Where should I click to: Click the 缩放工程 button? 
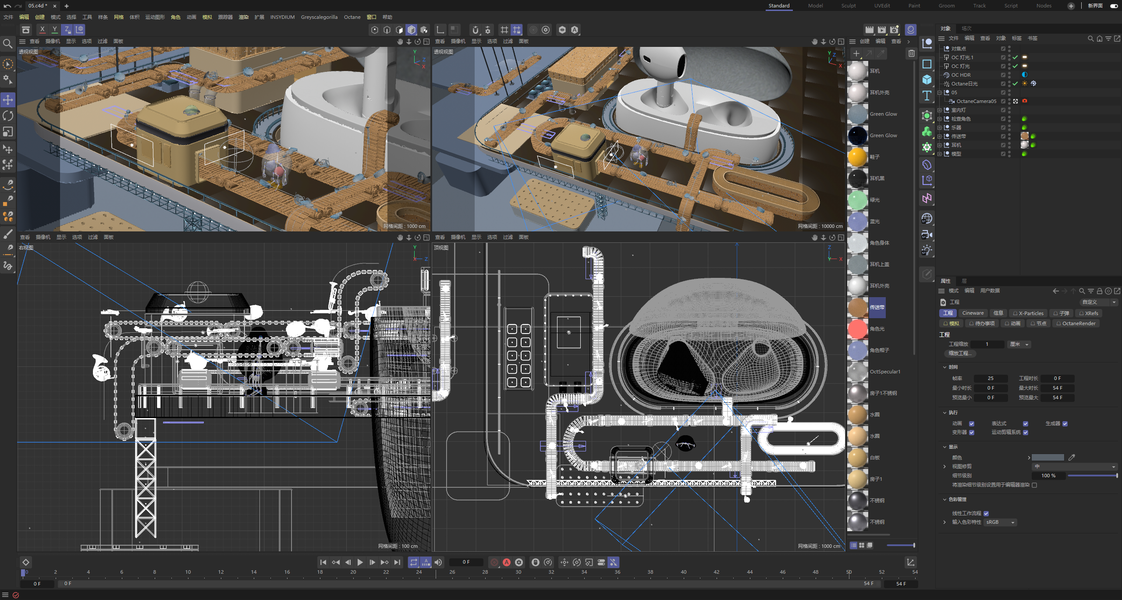point(958,353)
